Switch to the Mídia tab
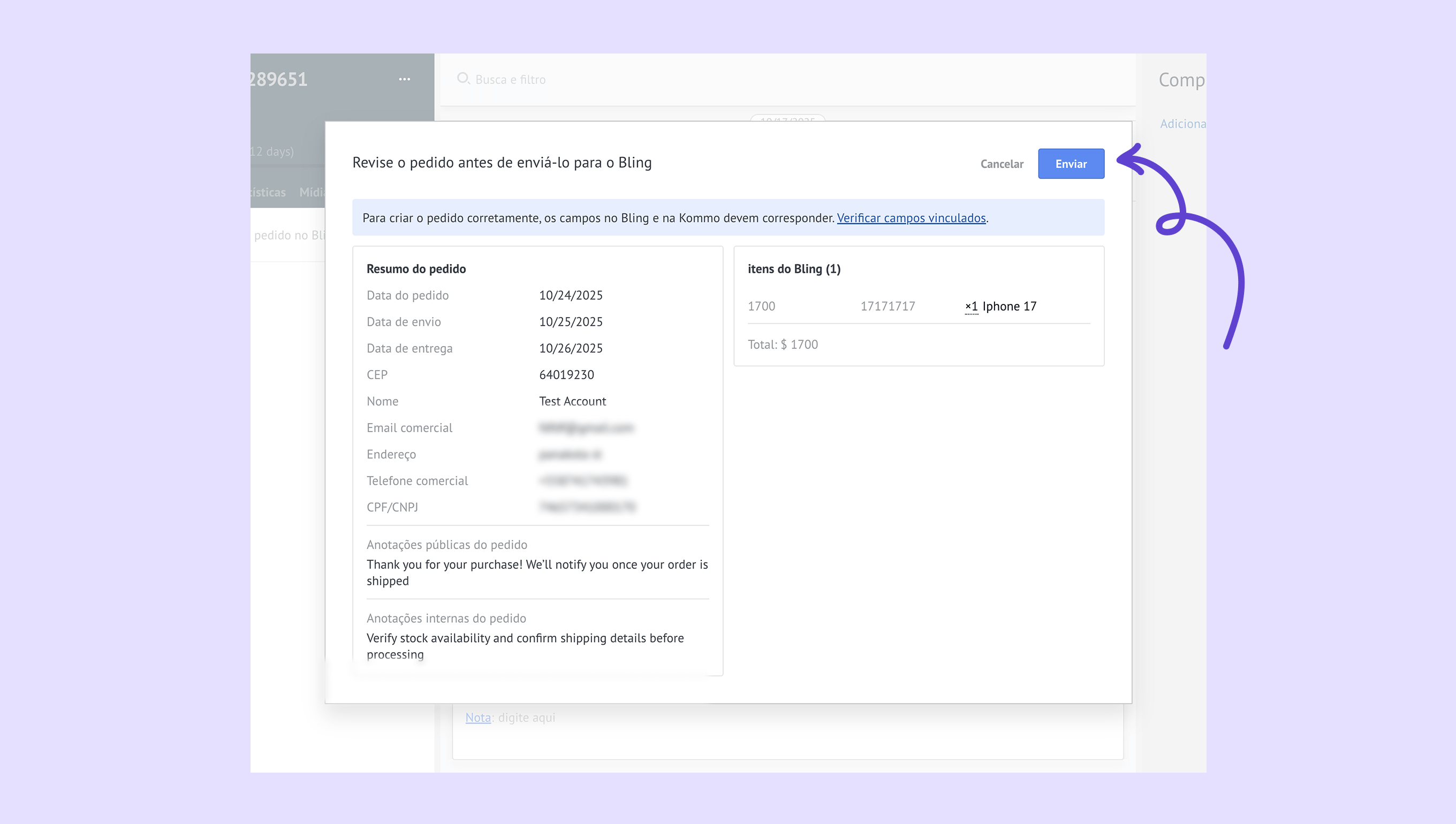The height and width of the screenshot is (824, 1456). pyautogui.click(x=312, y=193)
